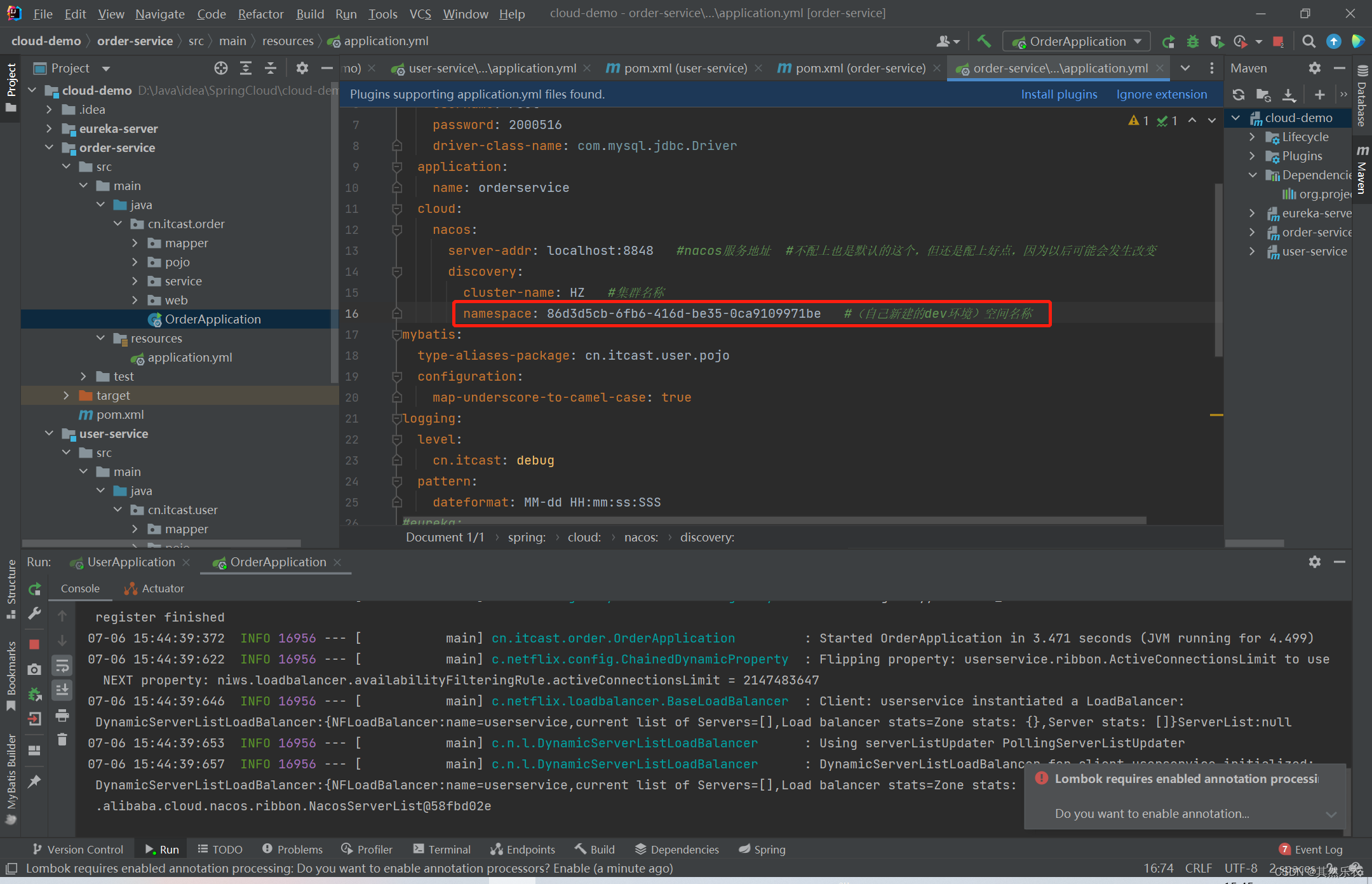Toggle tool window bars via status bar corner icon

11,868
